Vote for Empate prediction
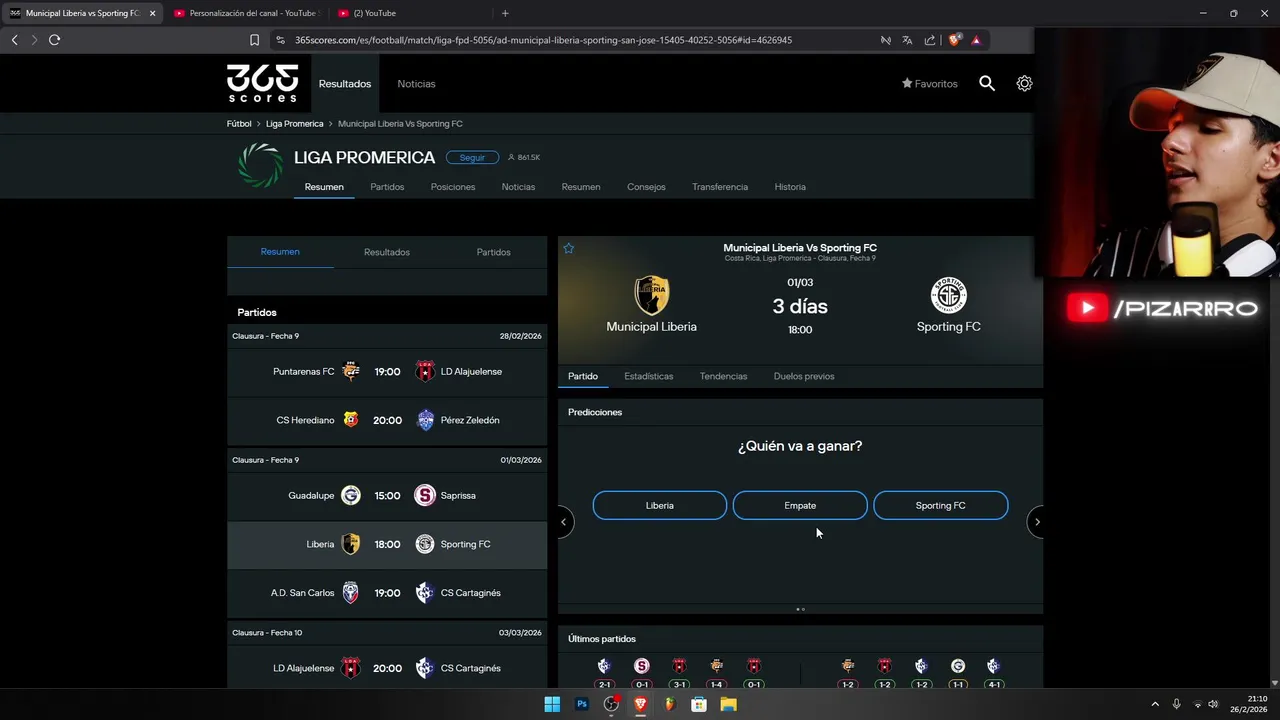Viewport: 1280px width, 720px height. tap(800, 506)
